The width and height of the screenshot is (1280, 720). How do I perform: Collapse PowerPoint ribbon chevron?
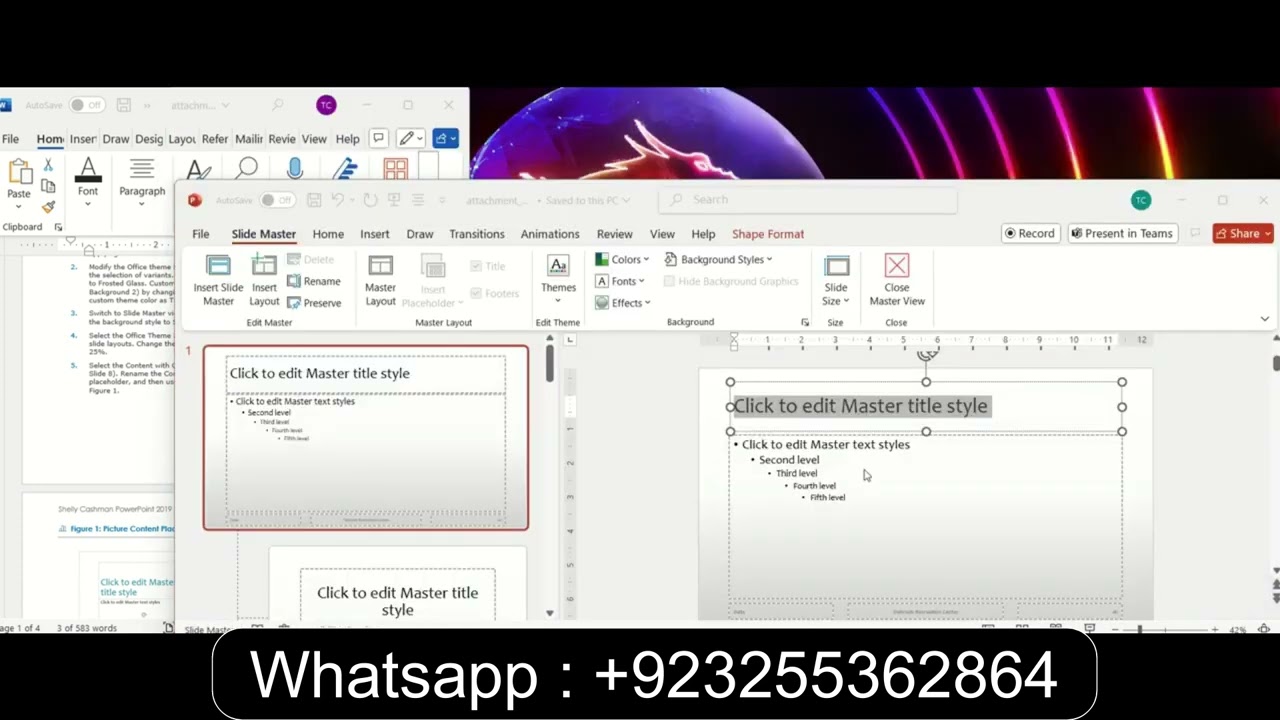(1264, 319)
